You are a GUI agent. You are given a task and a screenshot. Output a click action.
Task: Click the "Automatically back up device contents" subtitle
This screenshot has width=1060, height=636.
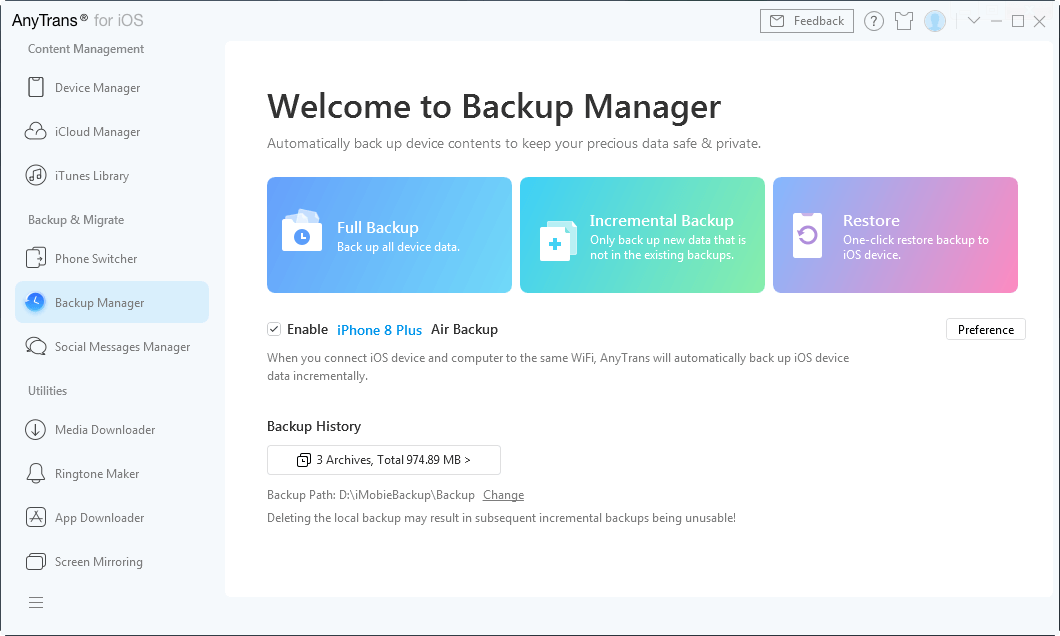pos(514,143)
